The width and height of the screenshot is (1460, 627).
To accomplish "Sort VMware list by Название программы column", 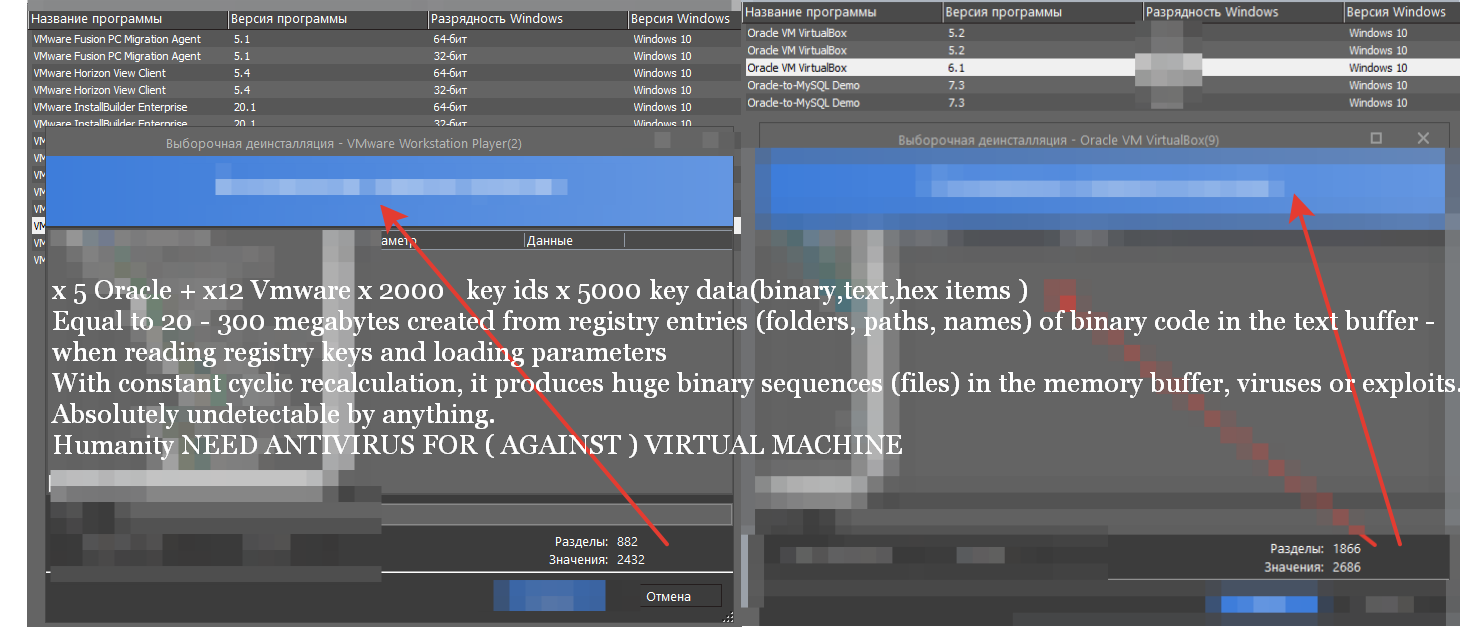I will pos(128,19).
